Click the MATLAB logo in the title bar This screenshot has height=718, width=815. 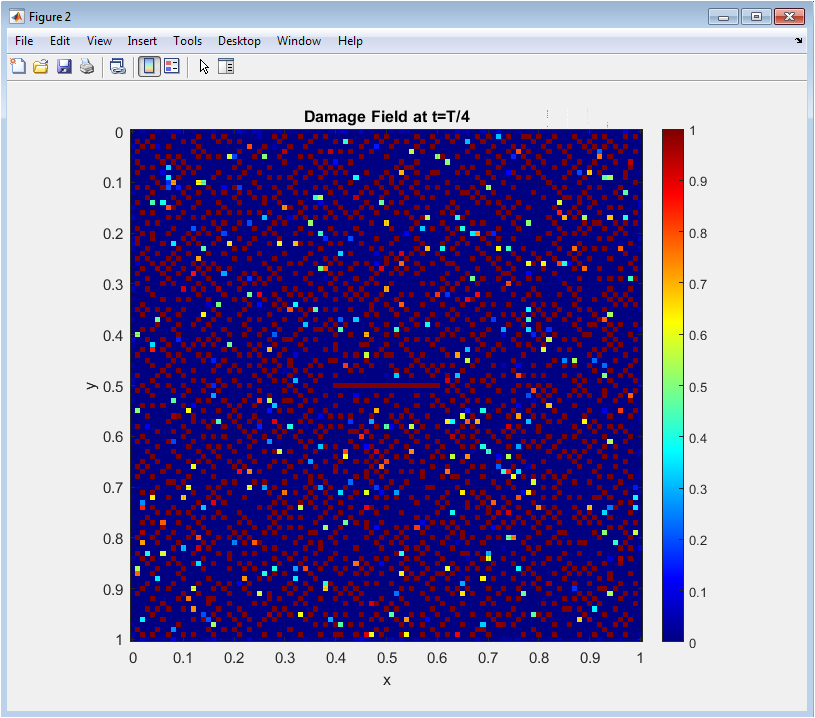[17, 17]
